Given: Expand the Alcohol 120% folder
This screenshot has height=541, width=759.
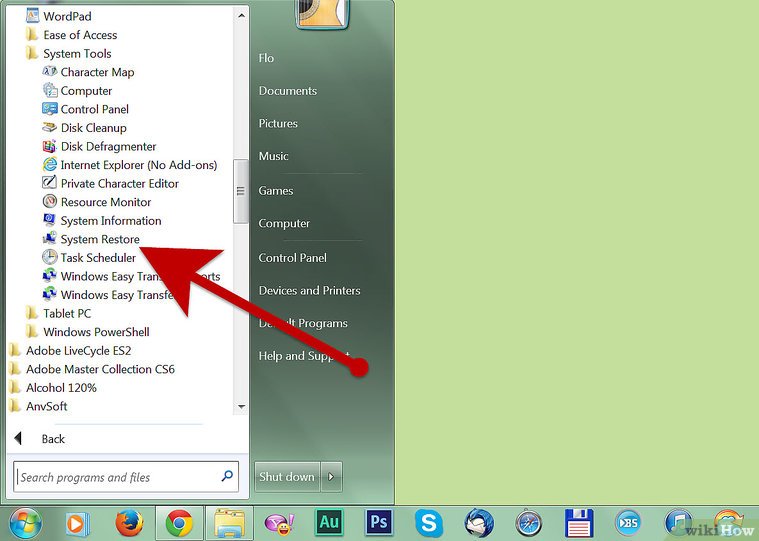Looking at the screenshot, I should (x=53, y=388).
